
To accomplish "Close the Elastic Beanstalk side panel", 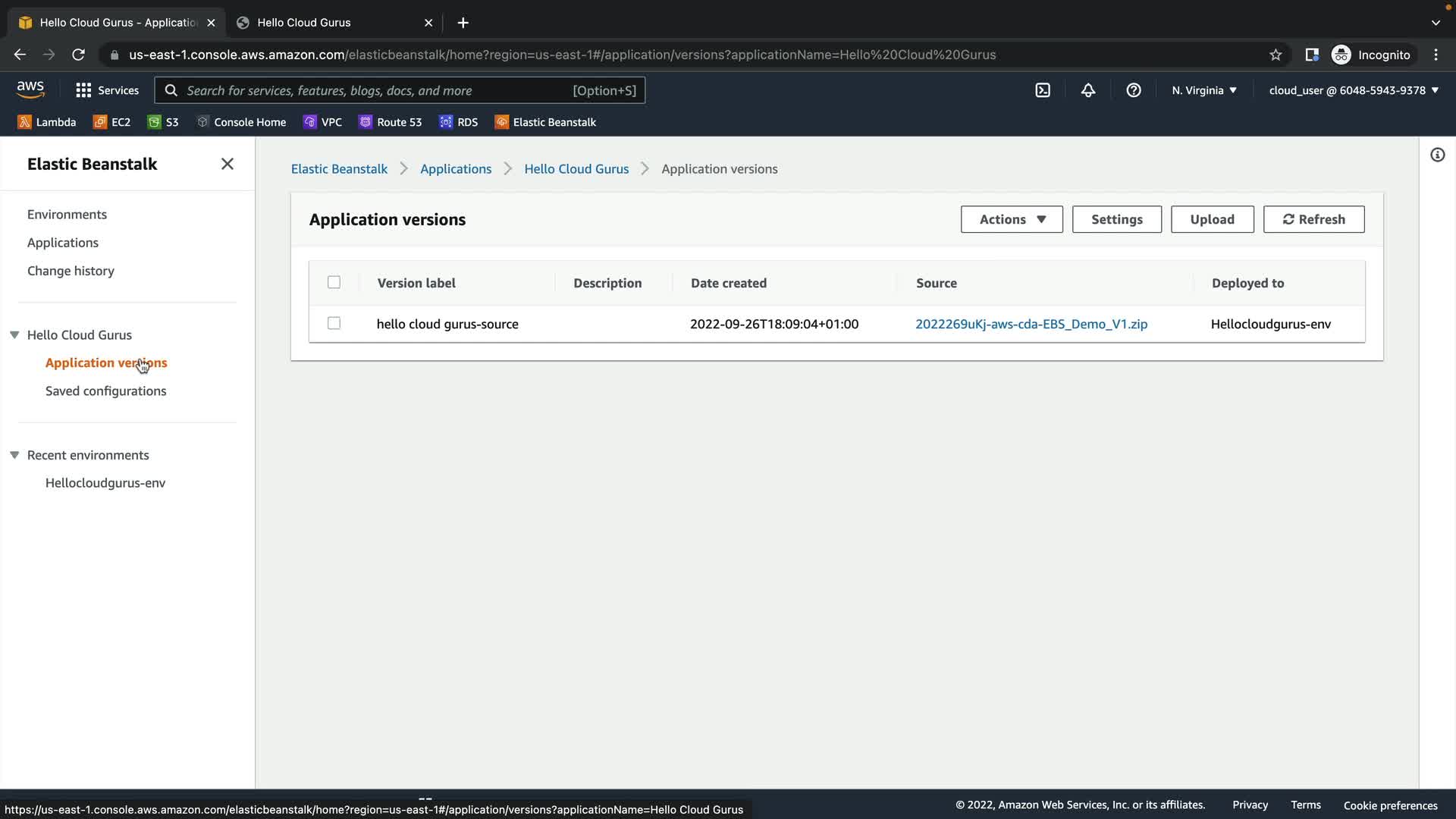I will pyautogui.click(x=227, y=164).
